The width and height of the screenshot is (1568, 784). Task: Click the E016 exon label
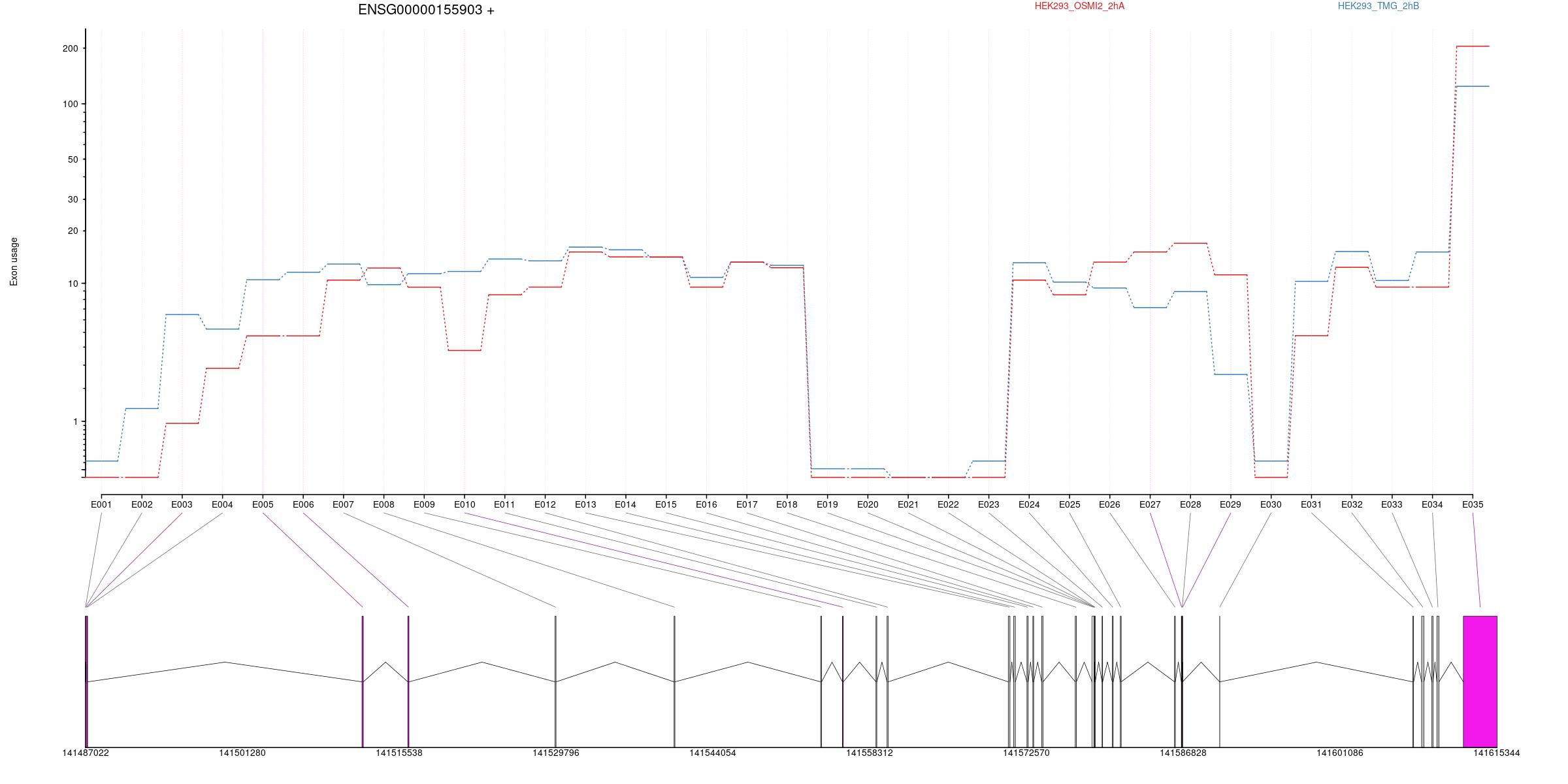[x=706, y=504]
